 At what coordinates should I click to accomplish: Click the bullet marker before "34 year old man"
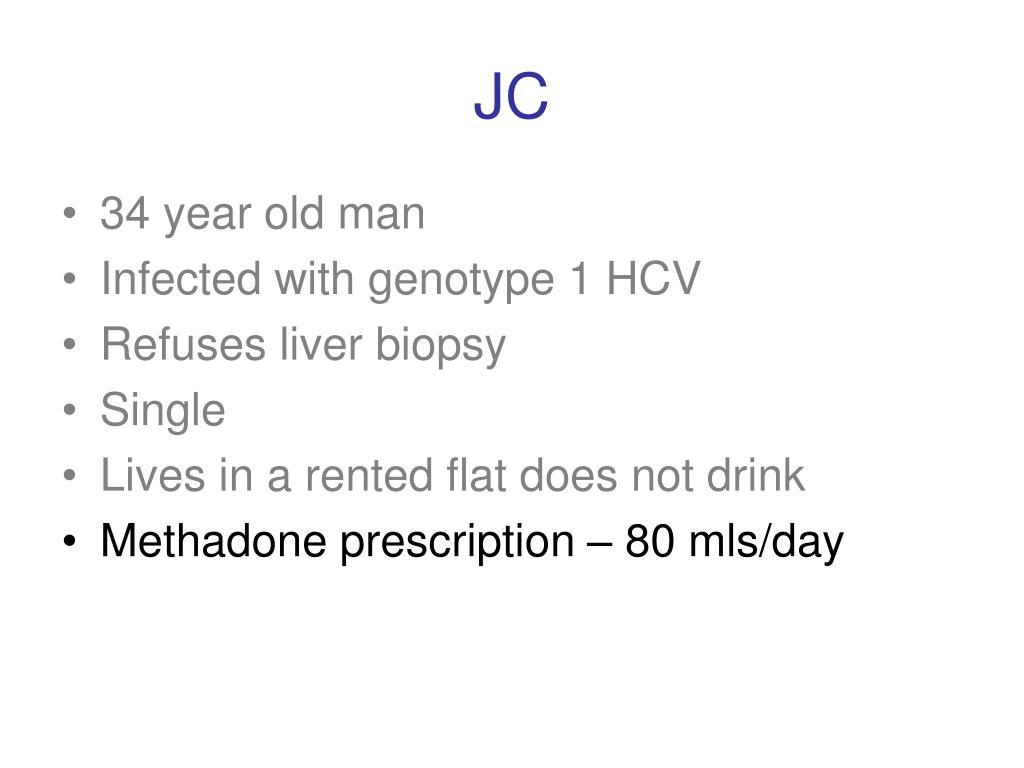click(x=70, y=214)
